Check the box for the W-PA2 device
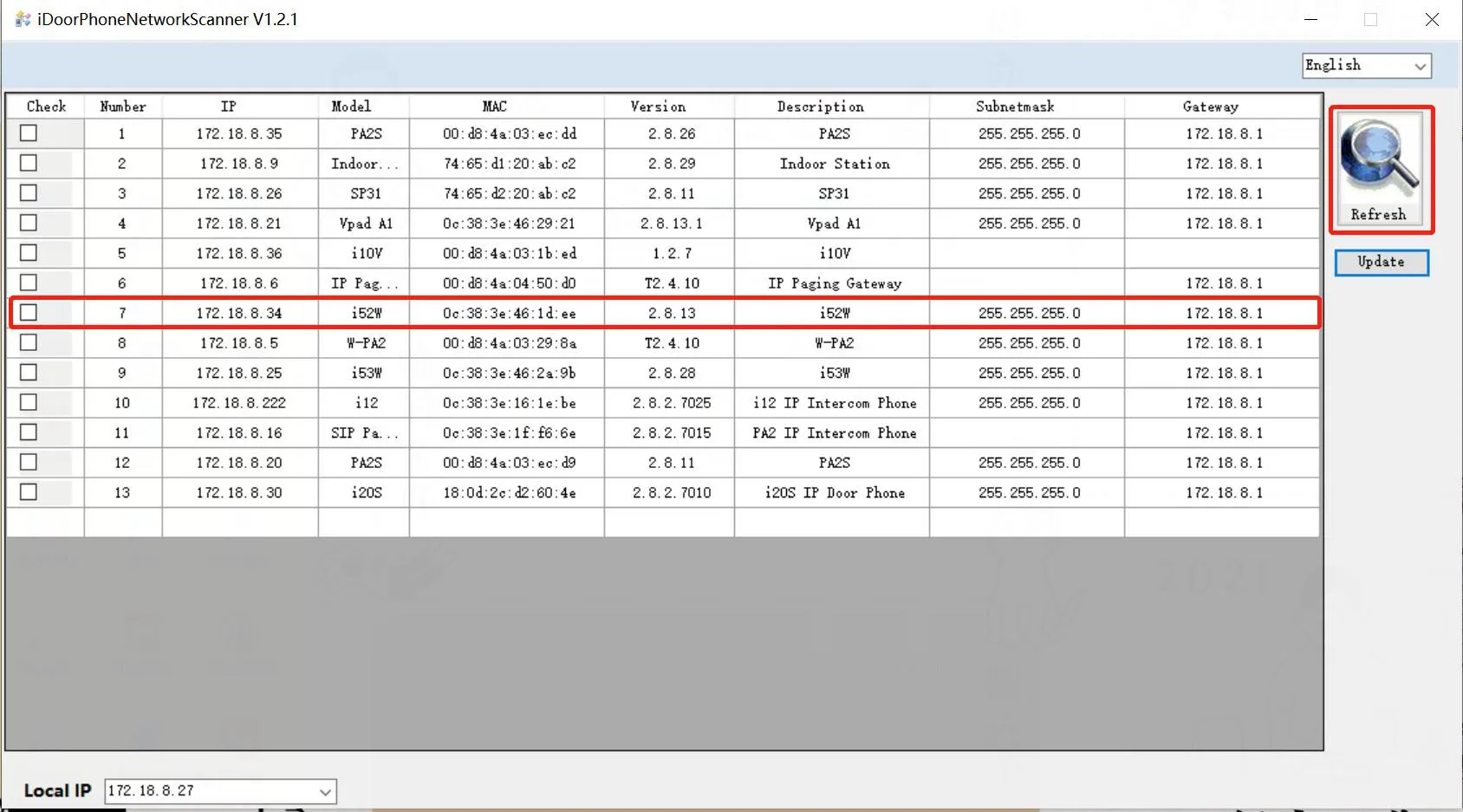1463x812 pixels. [29, 342]
